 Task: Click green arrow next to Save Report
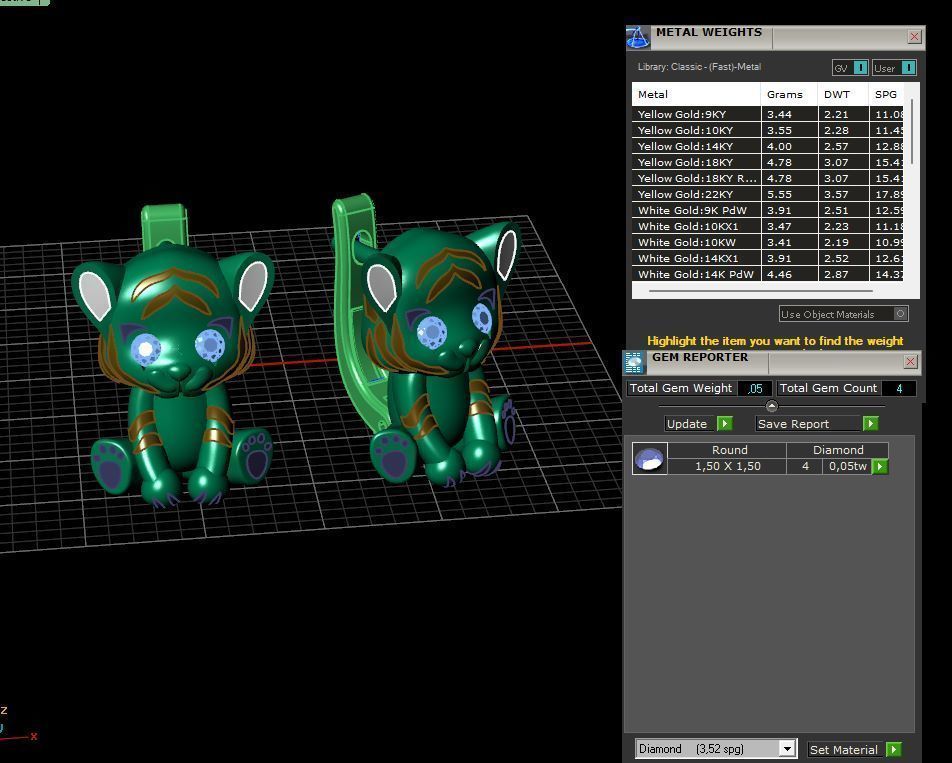tap(871, 423)
